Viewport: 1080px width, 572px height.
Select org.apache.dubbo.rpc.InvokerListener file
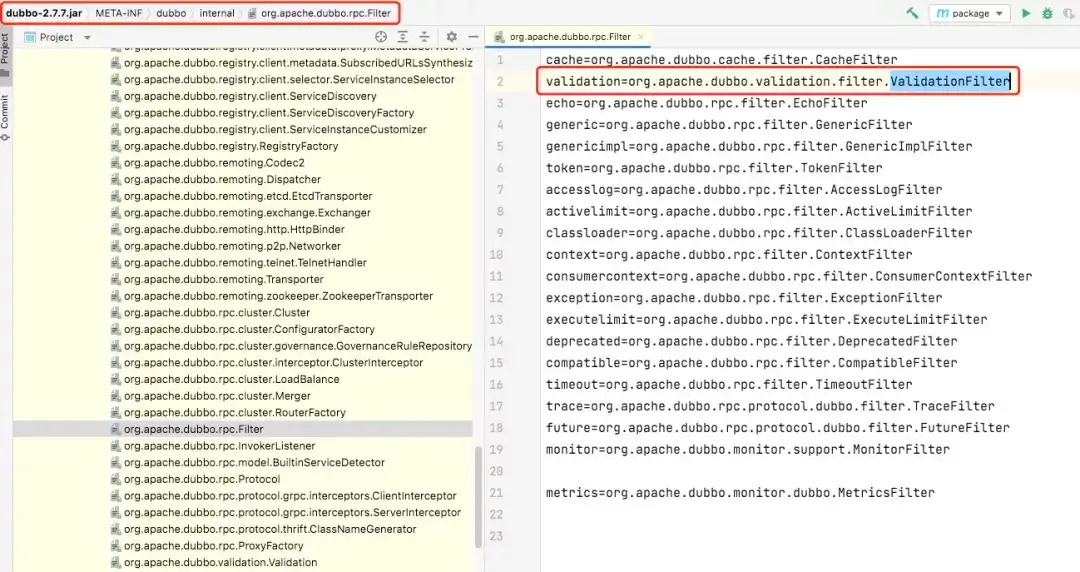click(220, 446)
